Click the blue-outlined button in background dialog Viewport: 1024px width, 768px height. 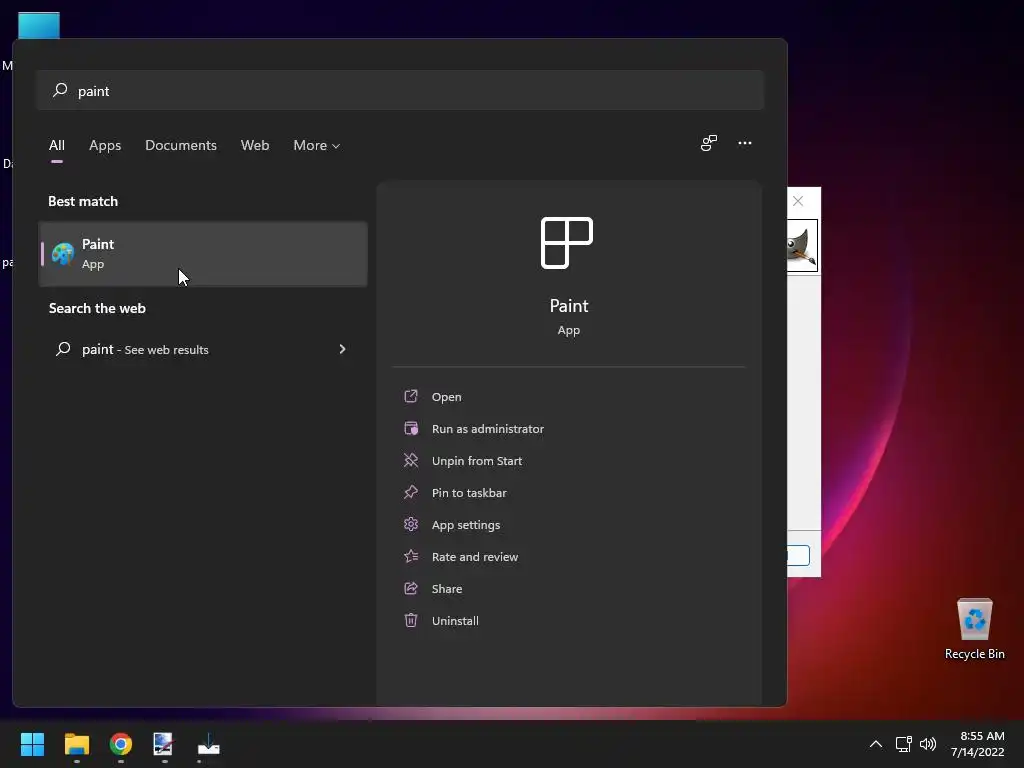click(x=799, y=556)
